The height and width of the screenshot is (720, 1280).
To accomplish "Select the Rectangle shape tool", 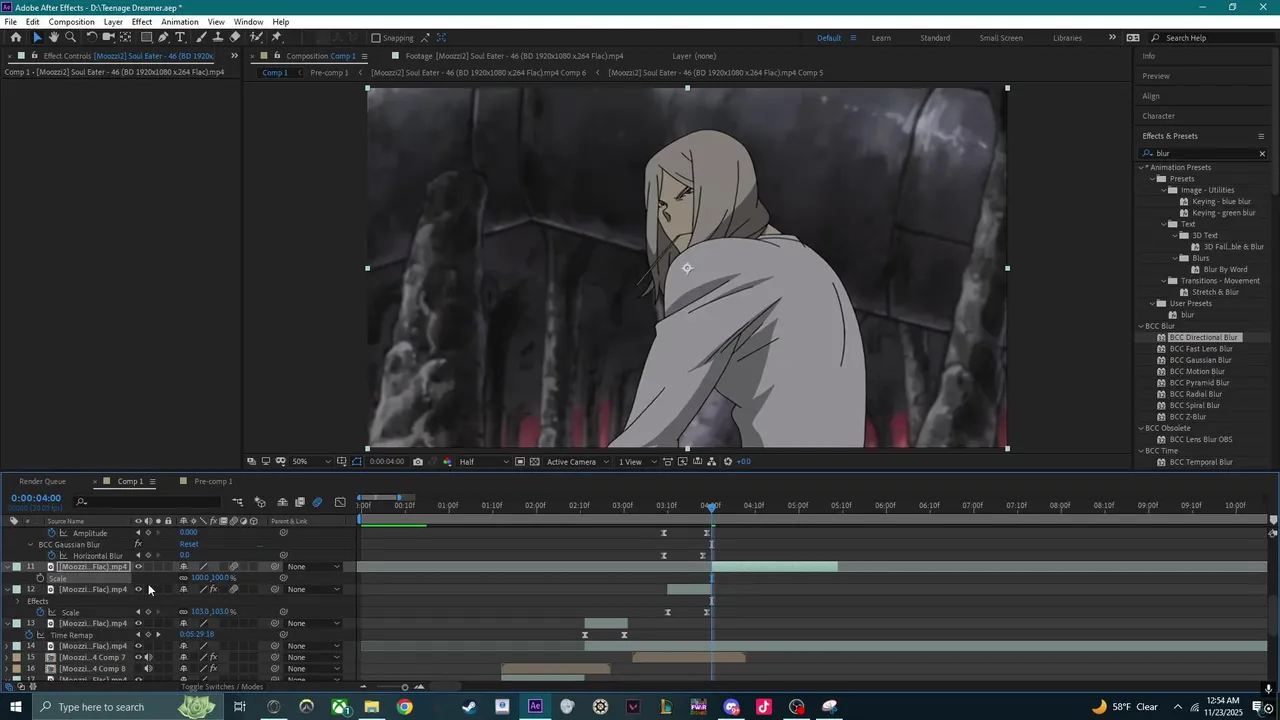I will tap(146, 37).
